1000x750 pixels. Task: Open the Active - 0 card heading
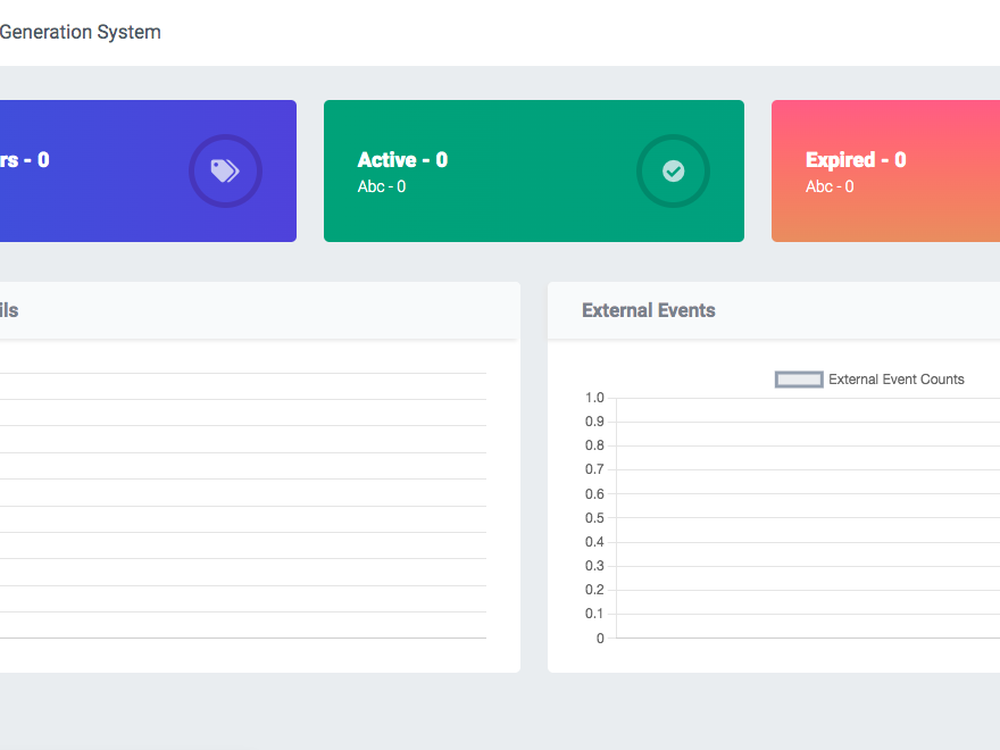(x=402, y=160)
